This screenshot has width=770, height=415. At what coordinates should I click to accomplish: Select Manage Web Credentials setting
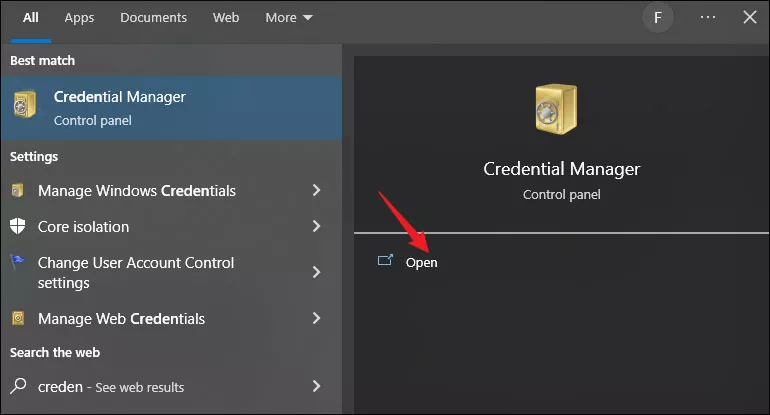point(171,319)
